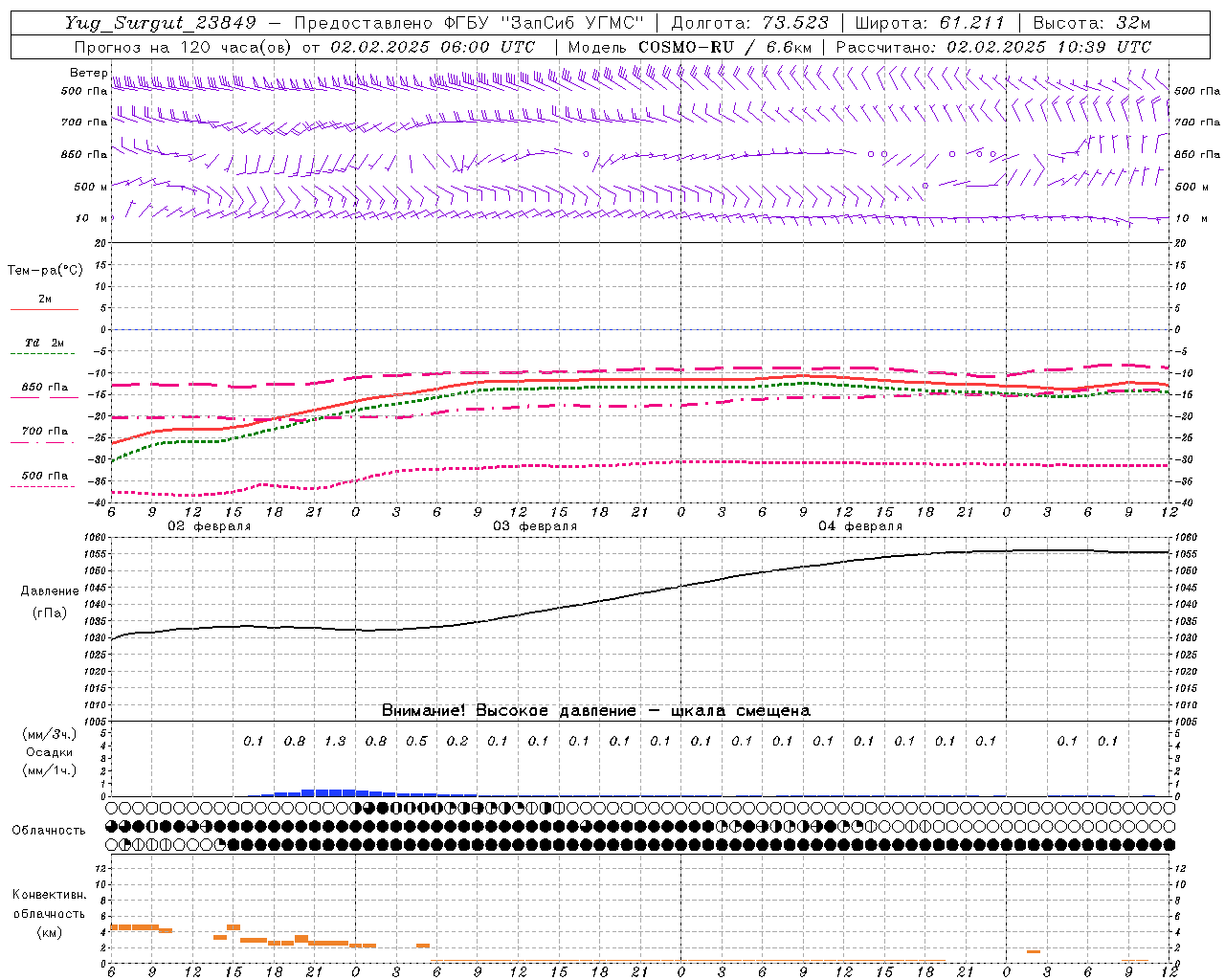
Task: Click the Конвективн. convective cloud label
Action: [x=49, y=895]
